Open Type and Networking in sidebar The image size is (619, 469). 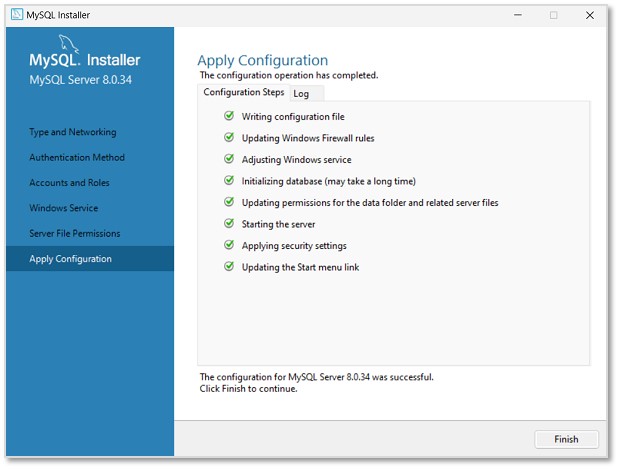coord(73,132)
